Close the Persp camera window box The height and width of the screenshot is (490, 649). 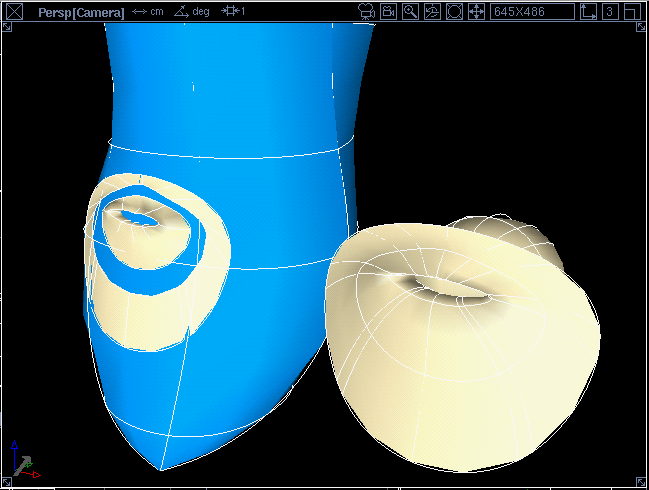click(15, 12)
